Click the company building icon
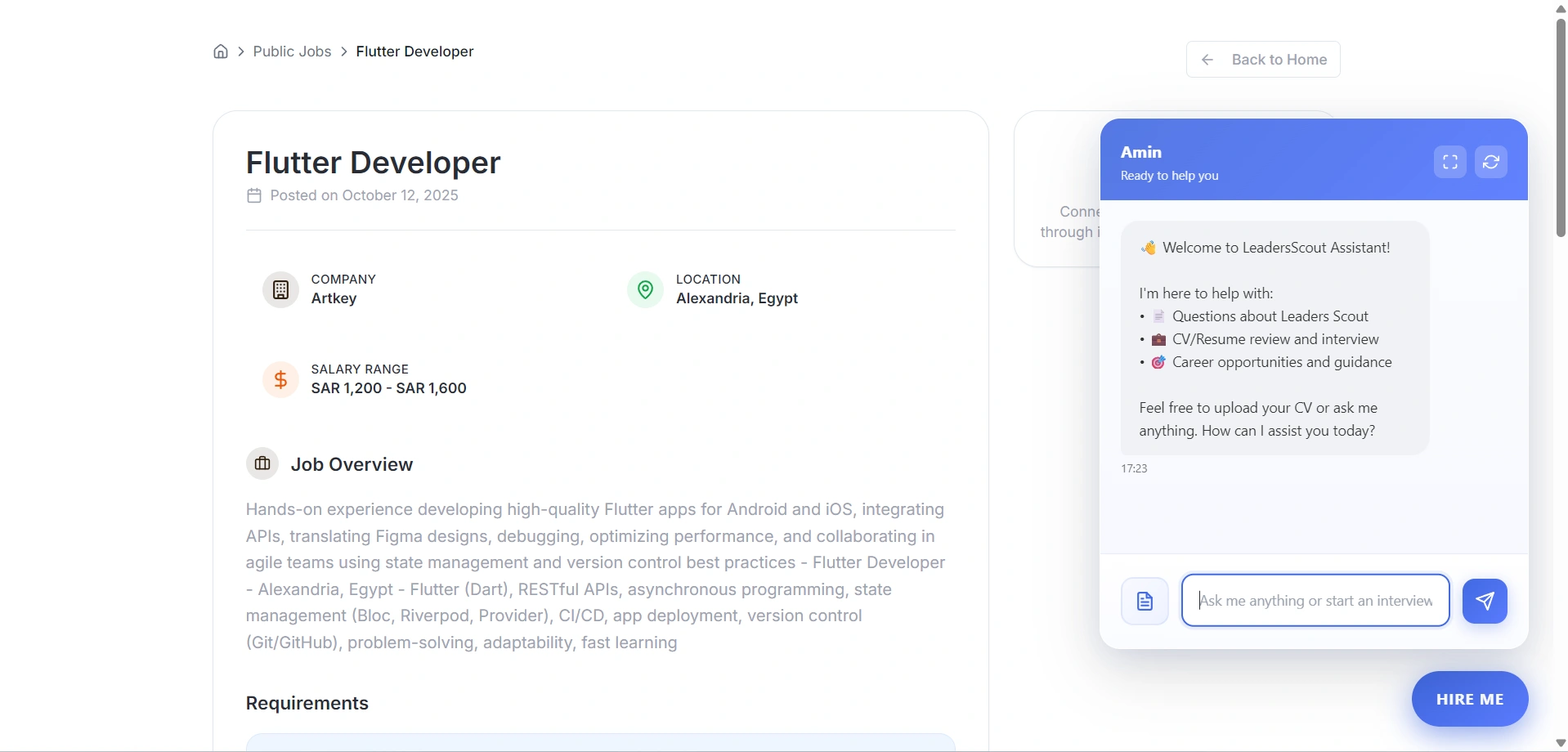This screenshot has height=752, width=1568. (280, 289)
